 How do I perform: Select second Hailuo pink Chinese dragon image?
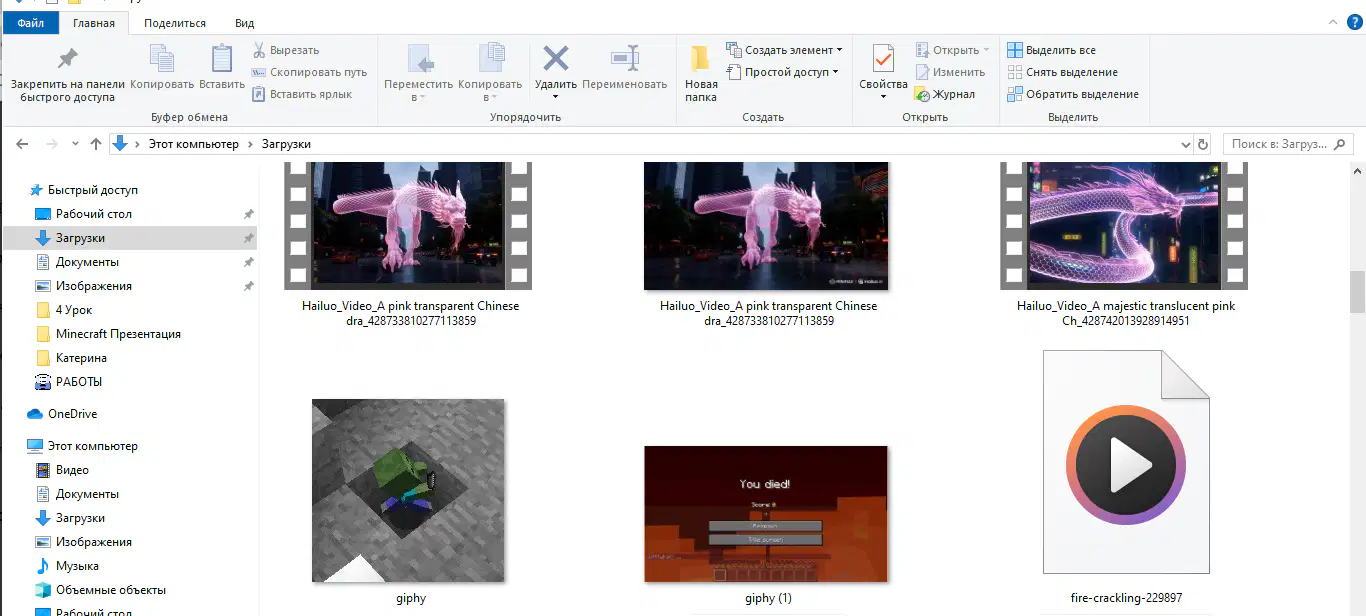click(766, 245)
